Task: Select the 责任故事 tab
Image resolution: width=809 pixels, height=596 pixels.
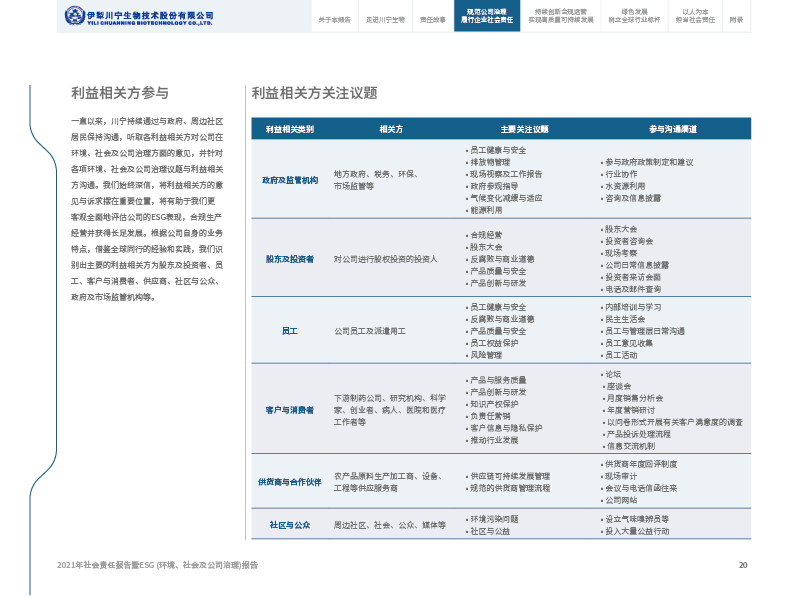Action: (432, 19)
